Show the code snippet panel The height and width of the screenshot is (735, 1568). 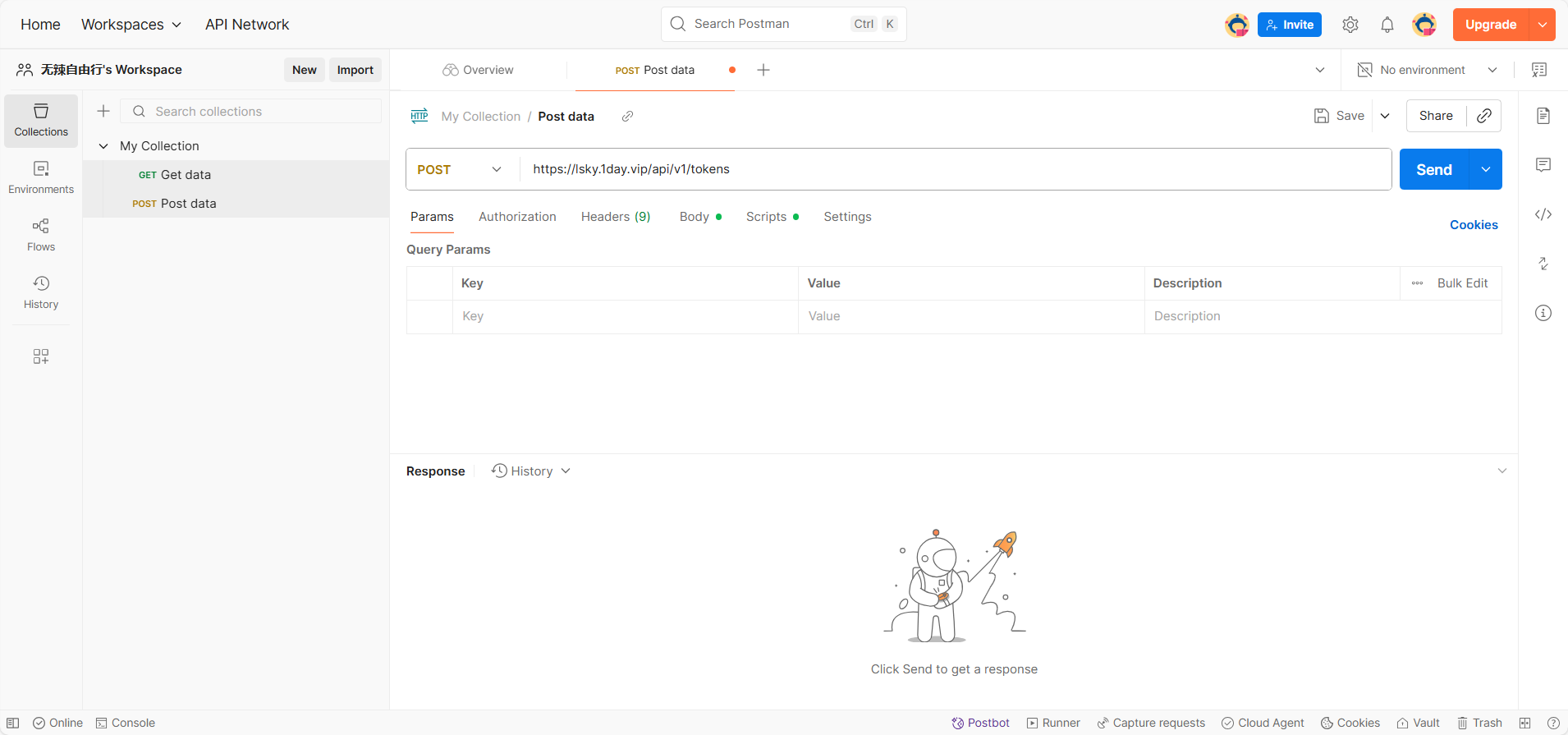[1543, 214]
